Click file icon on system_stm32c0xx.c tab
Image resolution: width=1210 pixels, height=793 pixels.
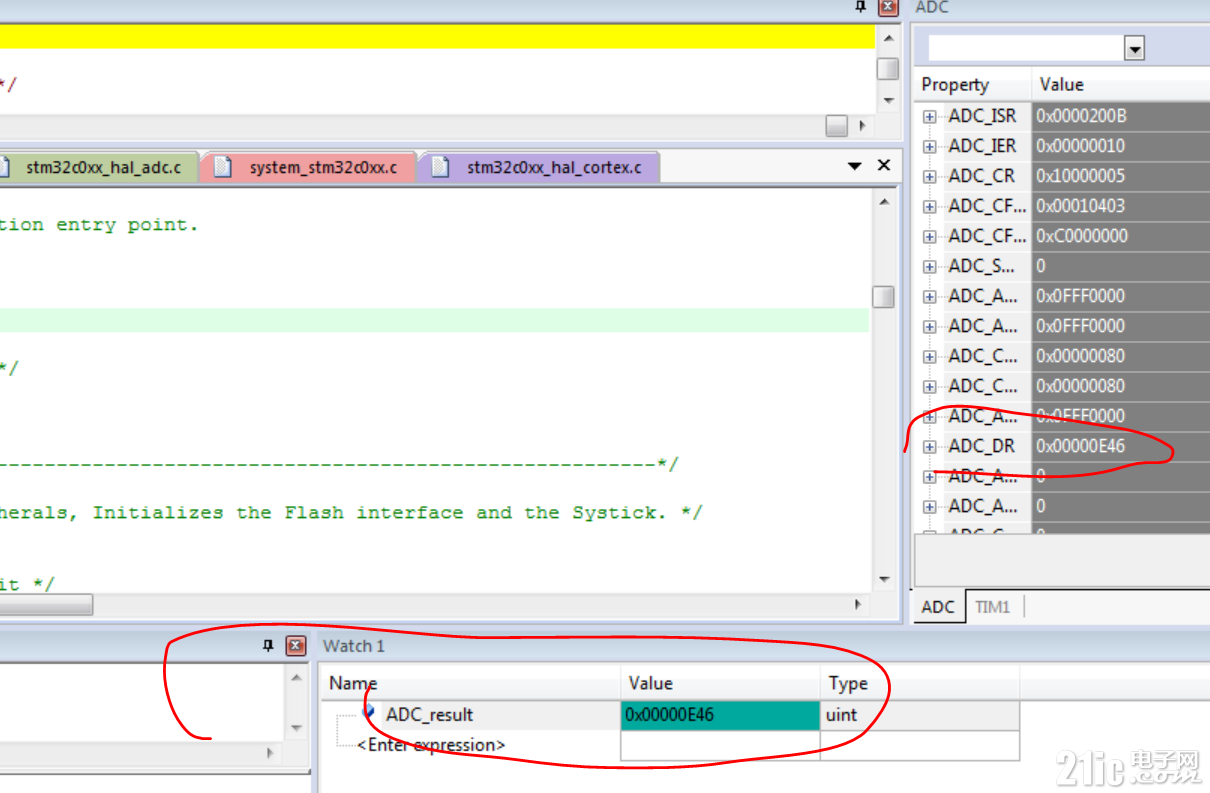224,167
